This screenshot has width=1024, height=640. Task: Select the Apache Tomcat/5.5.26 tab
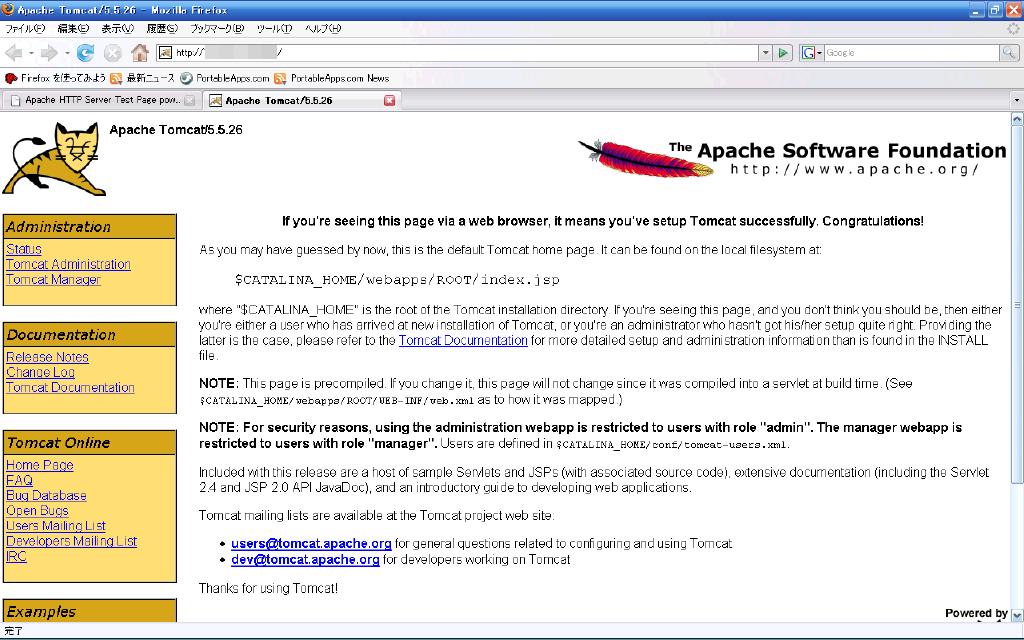coord(301,101)
